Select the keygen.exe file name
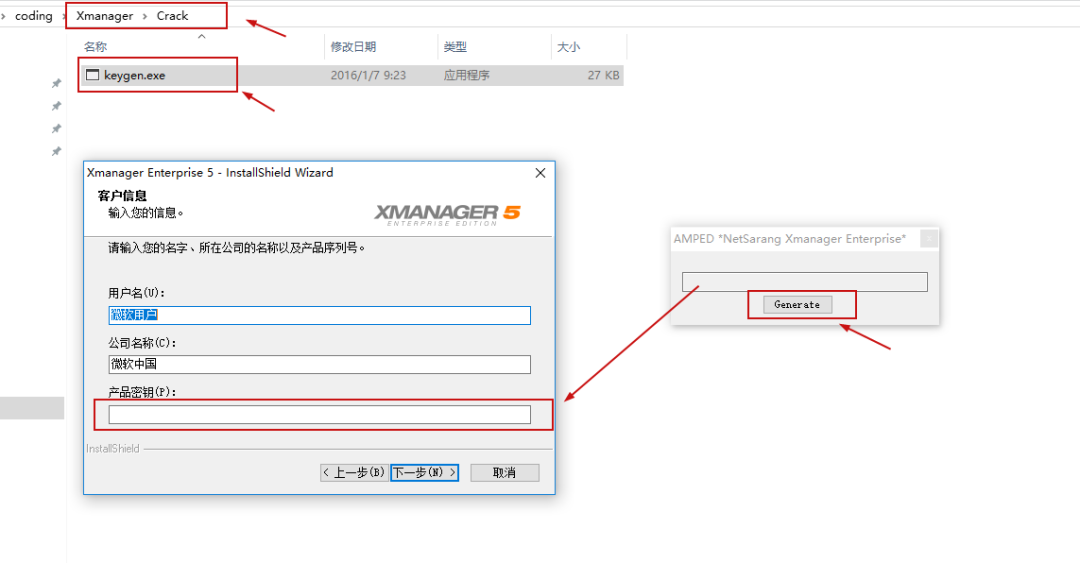 click(x=134, y=76)
